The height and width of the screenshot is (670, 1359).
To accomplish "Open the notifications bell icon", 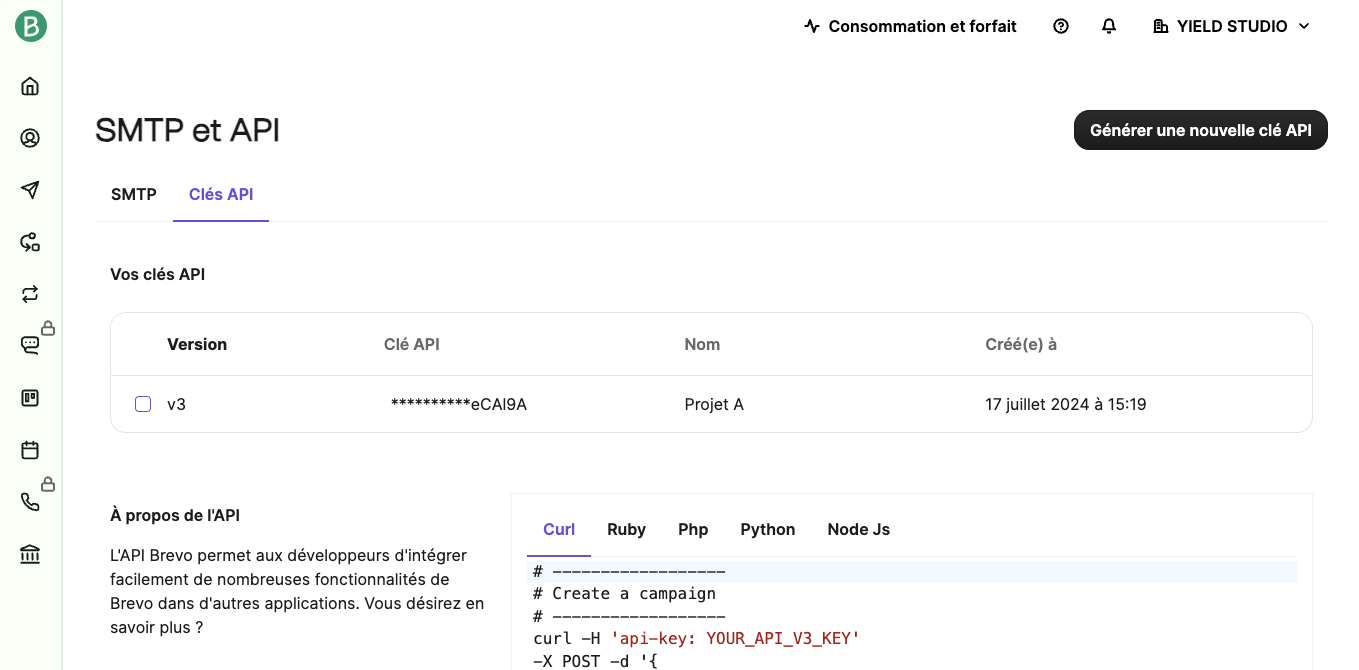I will pos(1109,26).
